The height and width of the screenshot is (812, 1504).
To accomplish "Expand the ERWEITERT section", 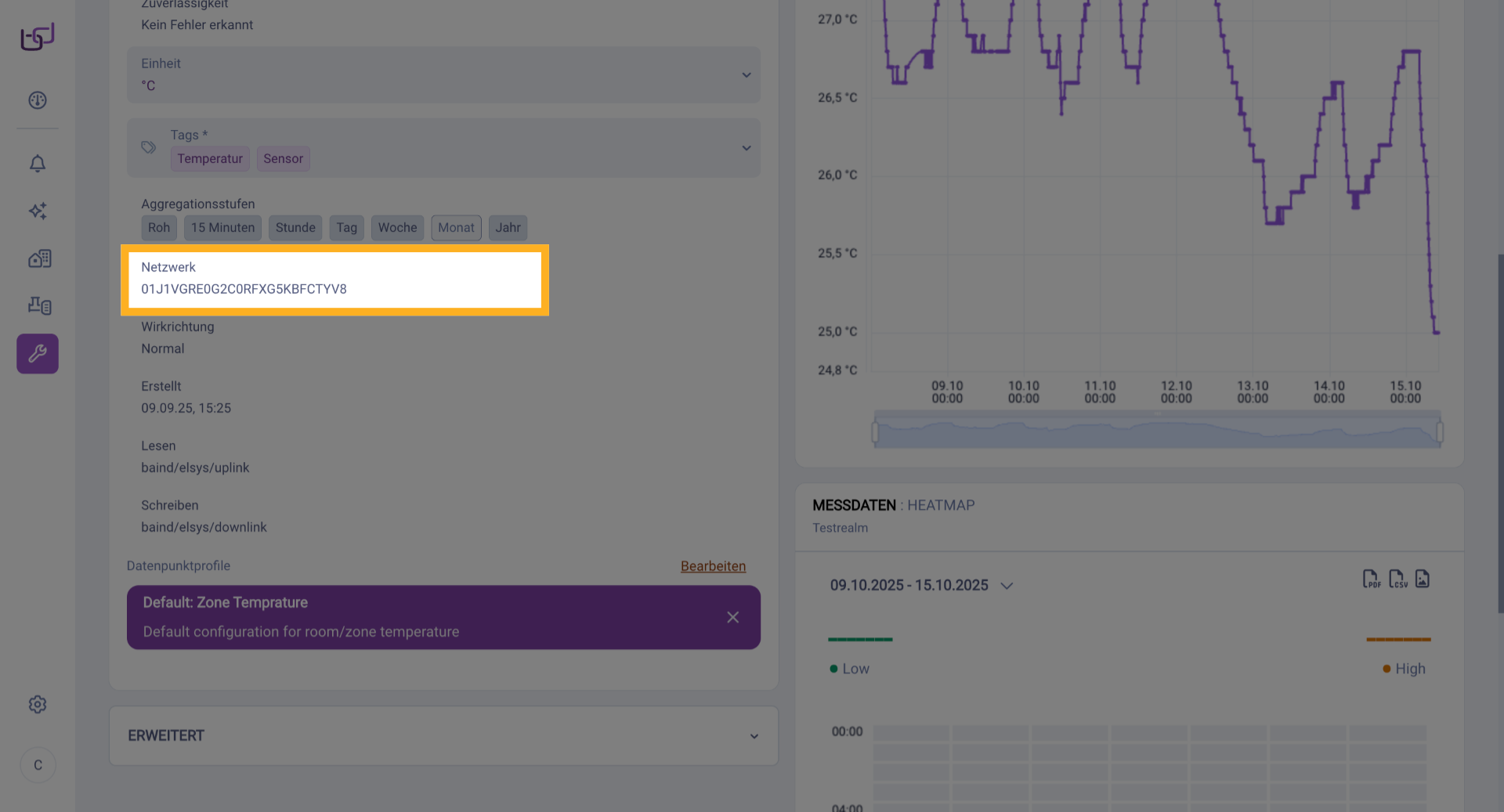I will pyautogui.click(x=754, y=736).
